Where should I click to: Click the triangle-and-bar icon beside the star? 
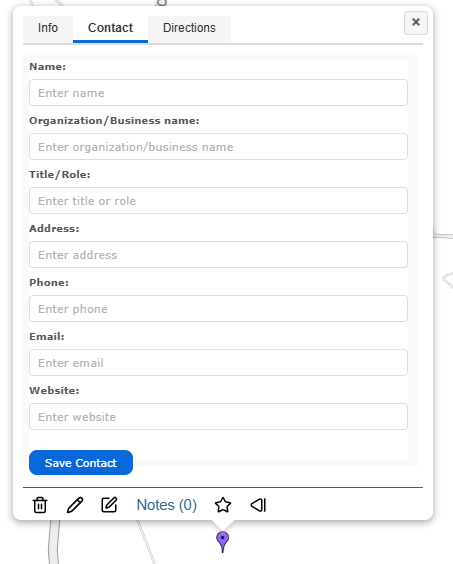point(258,505)
